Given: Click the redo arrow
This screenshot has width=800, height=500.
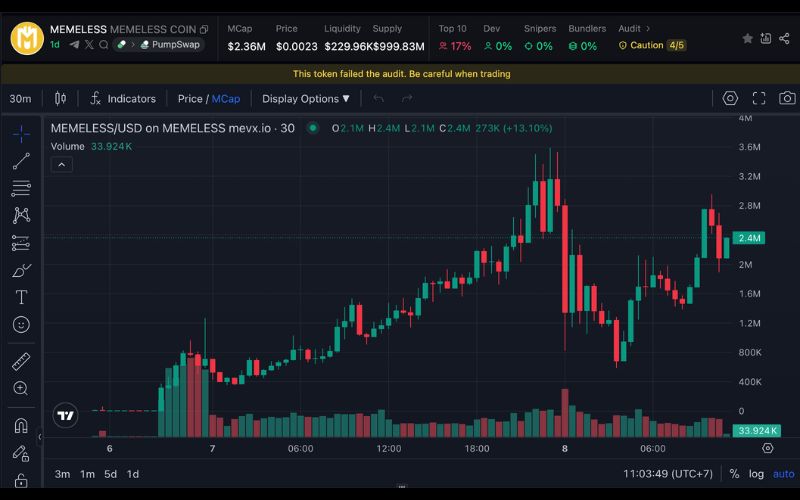Looking at the screenshot, I should tap(407, 98).
